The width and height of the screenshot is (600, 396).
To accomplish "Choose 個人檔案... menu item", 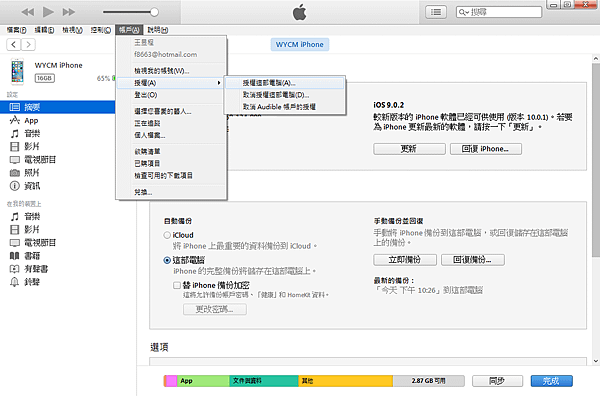I will pyautogui.click(x=171, y=135).
